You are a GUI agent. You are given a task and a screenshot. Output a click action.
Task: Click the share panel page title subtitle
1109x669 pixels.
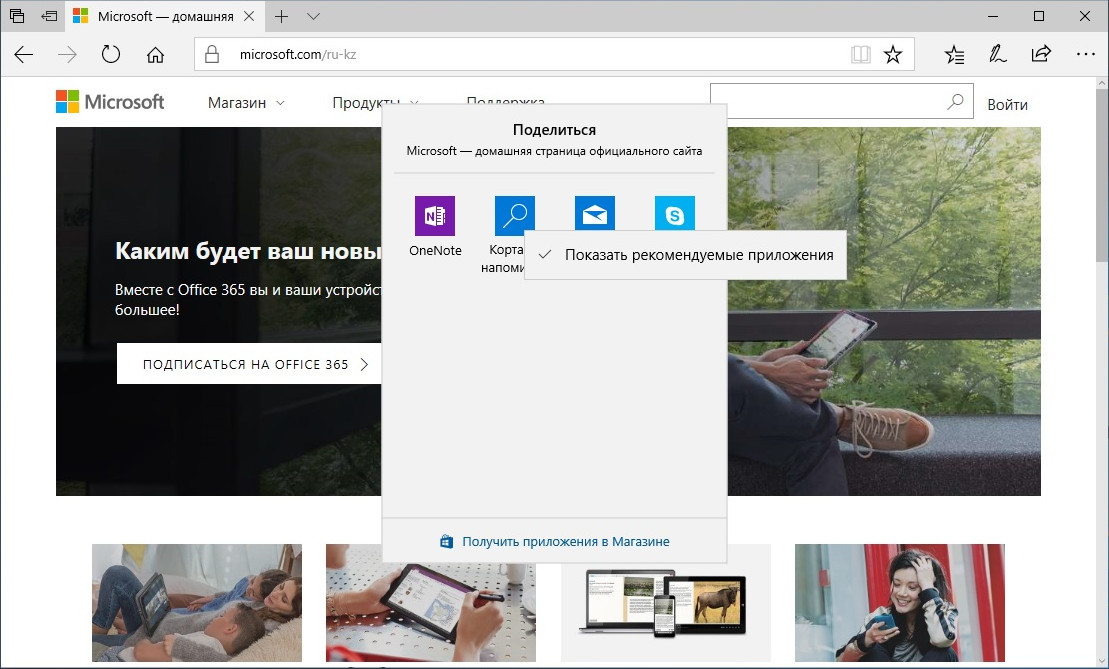click(x=554, y=151)
